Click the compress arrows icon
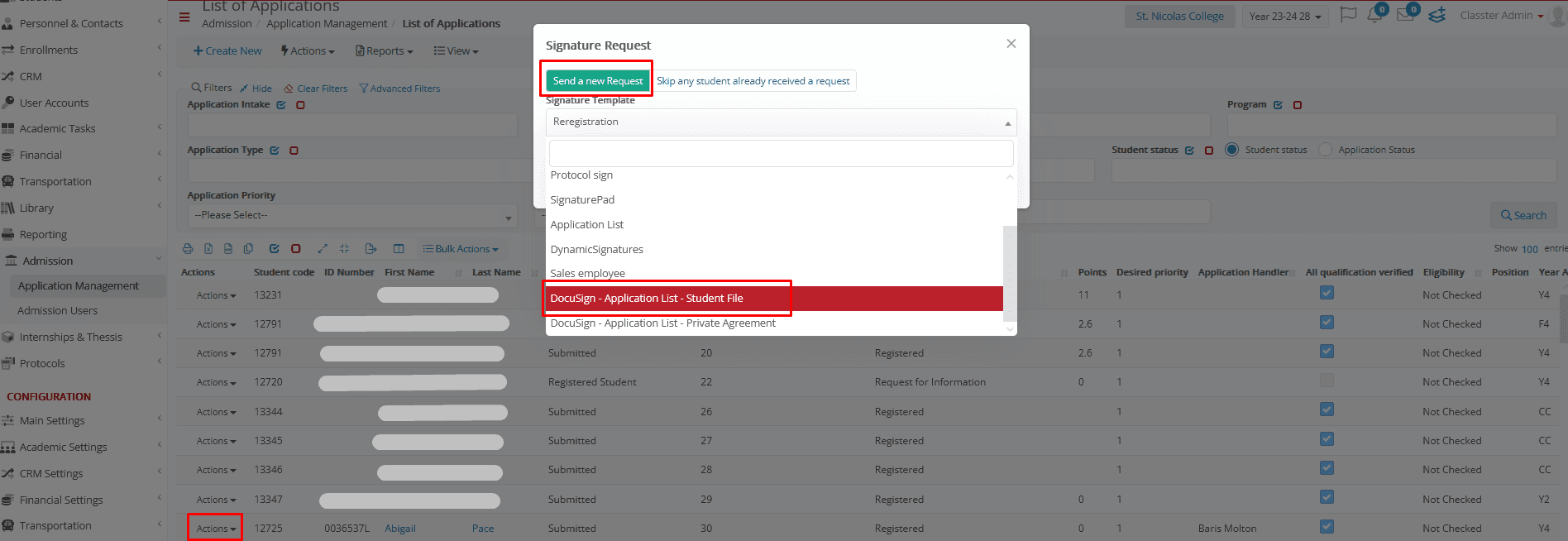The height and width of the screenshot is (541, 1568). point(344,248)
